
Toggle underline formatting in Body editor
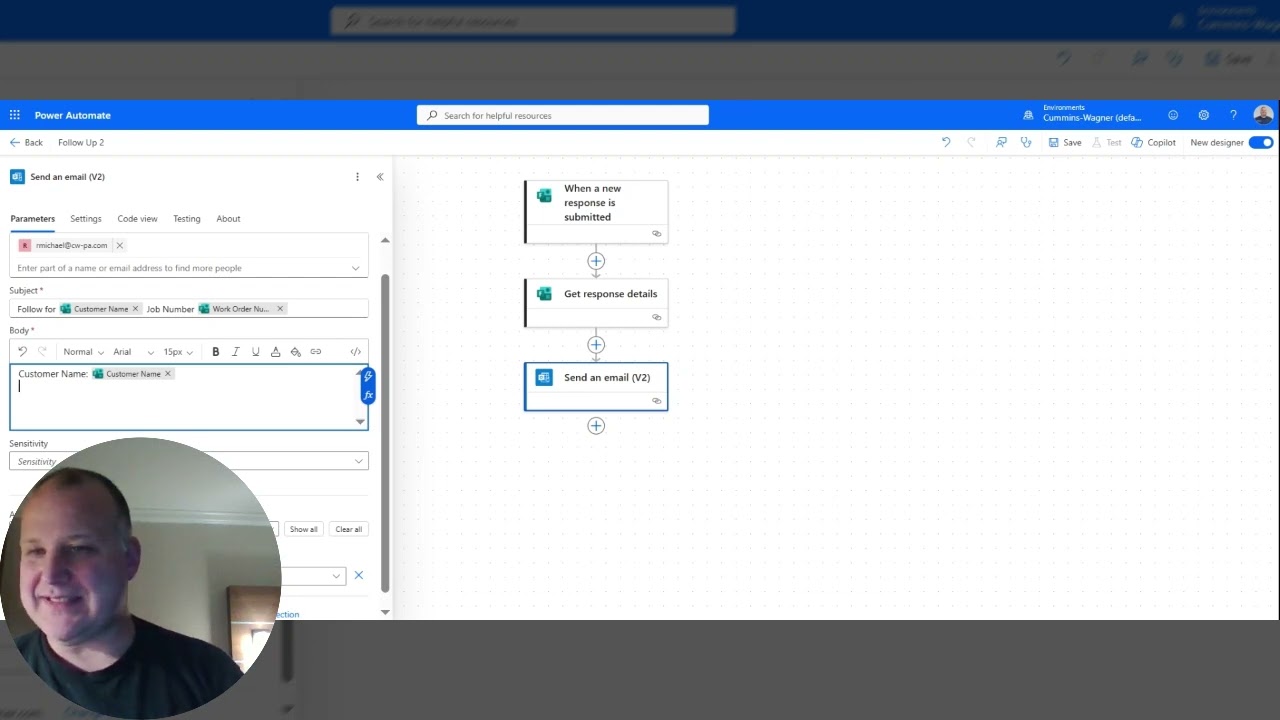255,352
